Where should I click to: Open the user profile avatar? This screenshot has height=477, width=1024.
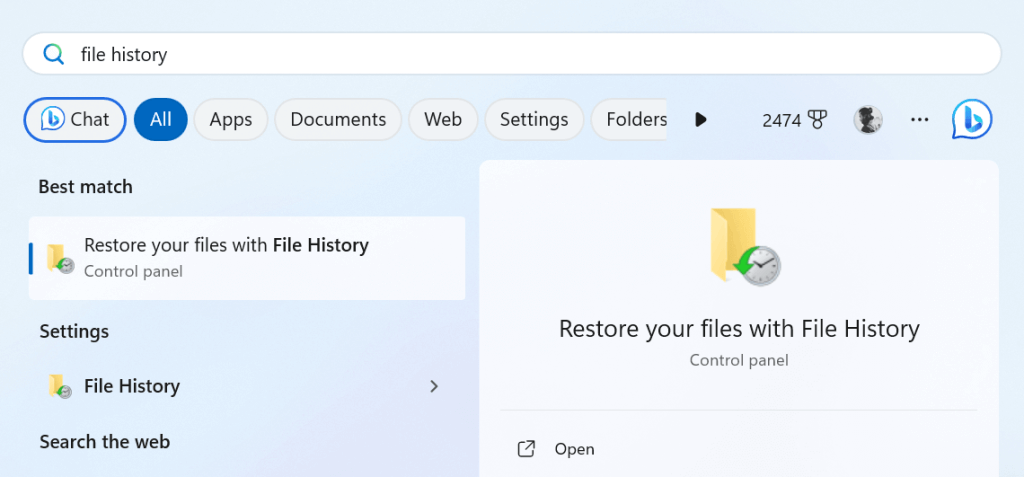pyautogui.click(x=868, y=120)
